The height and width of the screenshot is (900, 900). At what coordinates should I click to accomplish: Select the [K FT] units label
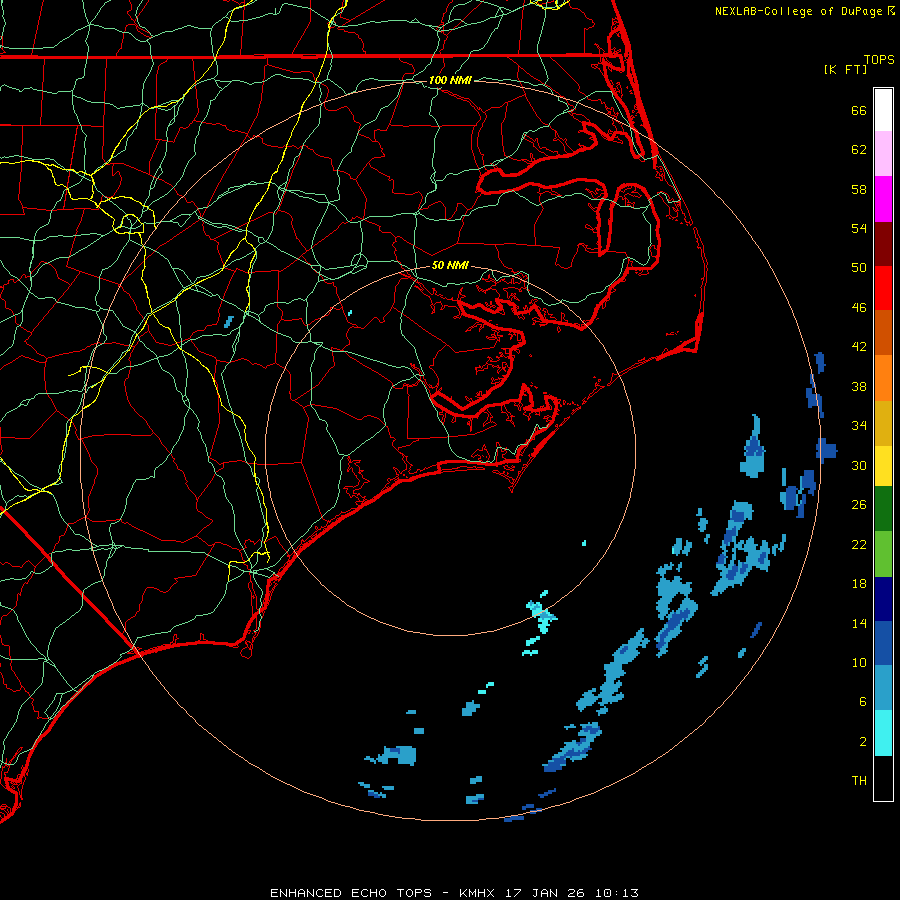(845, 69)
